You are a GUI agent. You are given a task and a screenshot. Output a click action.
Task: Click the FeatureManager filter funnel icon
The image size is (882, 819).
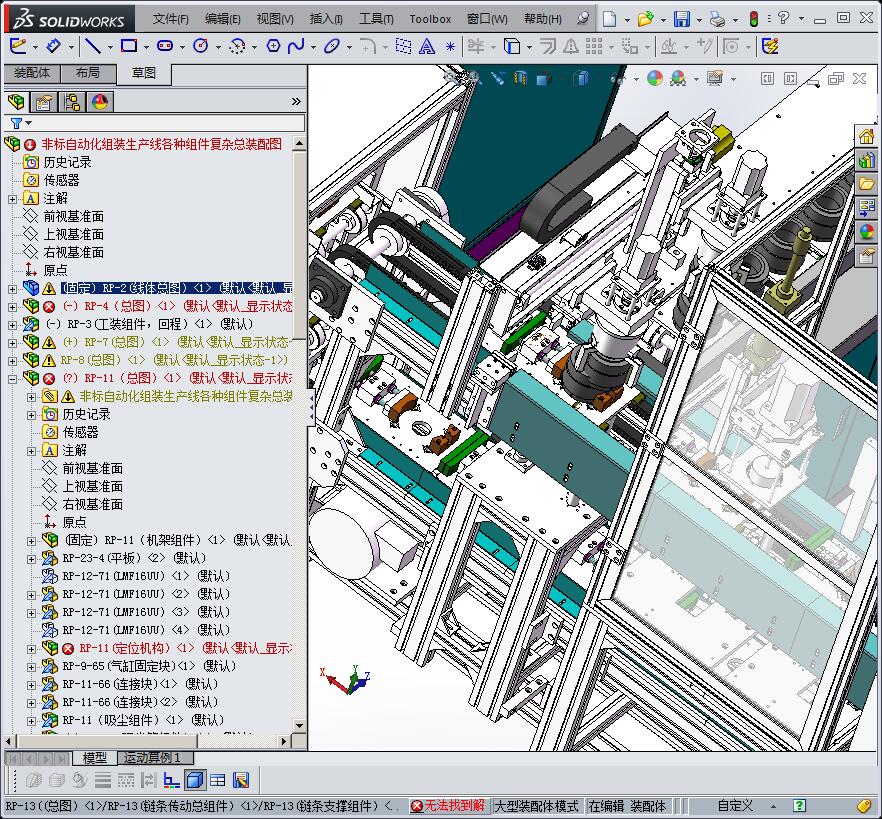[16, 123]
